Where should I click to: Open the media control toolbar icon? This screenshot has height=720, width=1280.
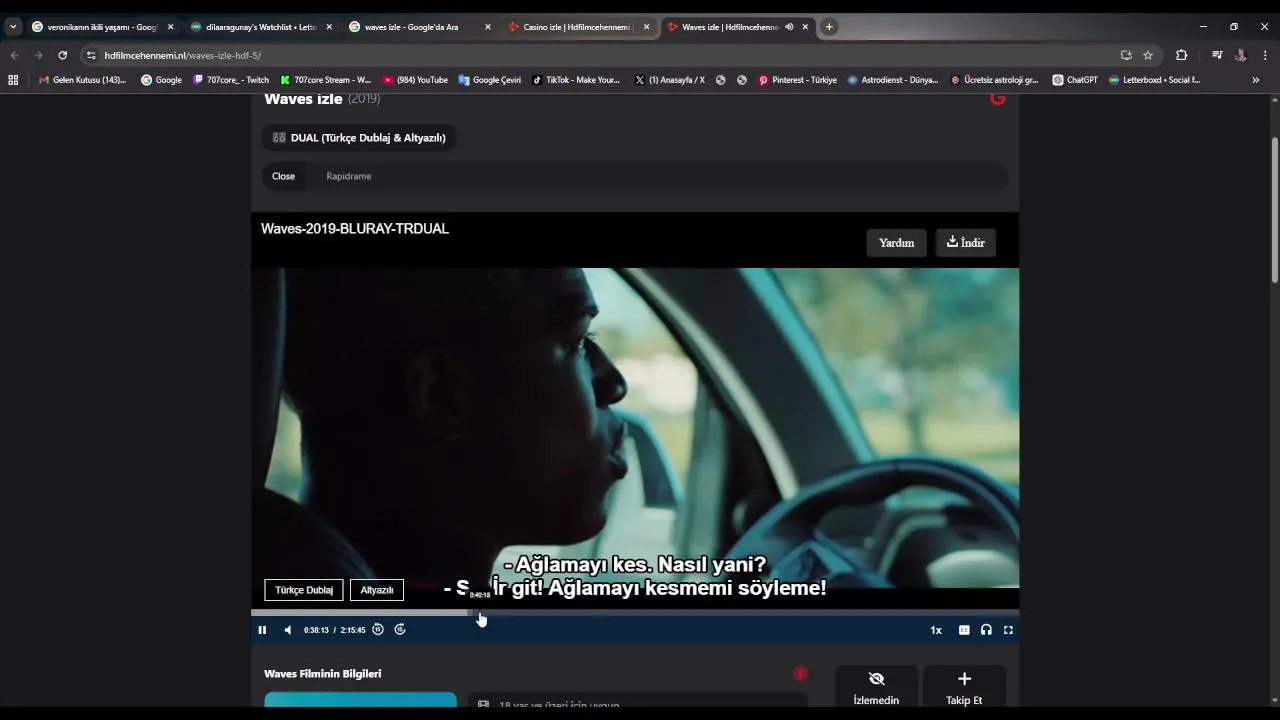coord(1217,55)
